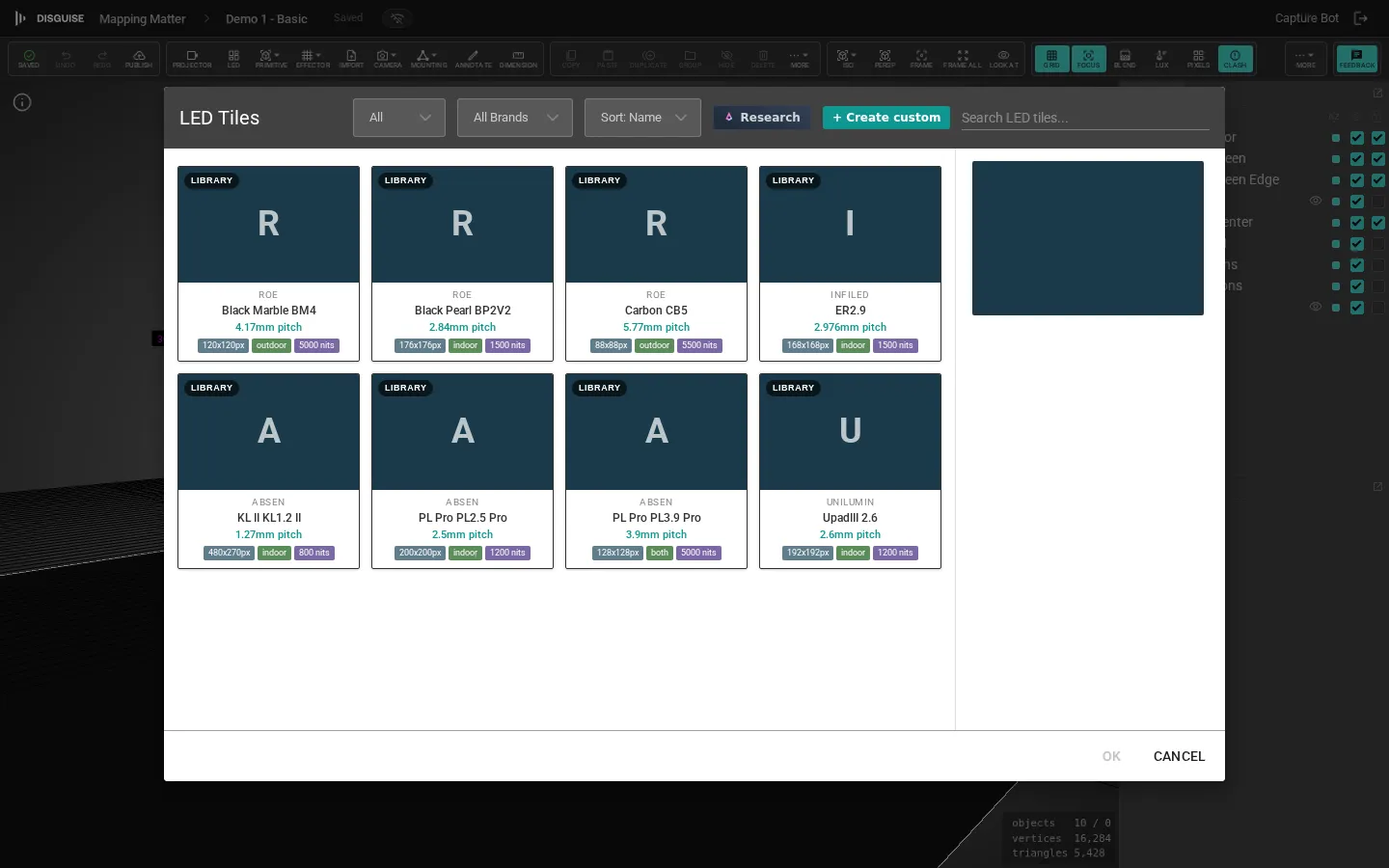Open the Sort: Name dropdown
This screenshot has height=868, width=1389.
tap(642, 118)
